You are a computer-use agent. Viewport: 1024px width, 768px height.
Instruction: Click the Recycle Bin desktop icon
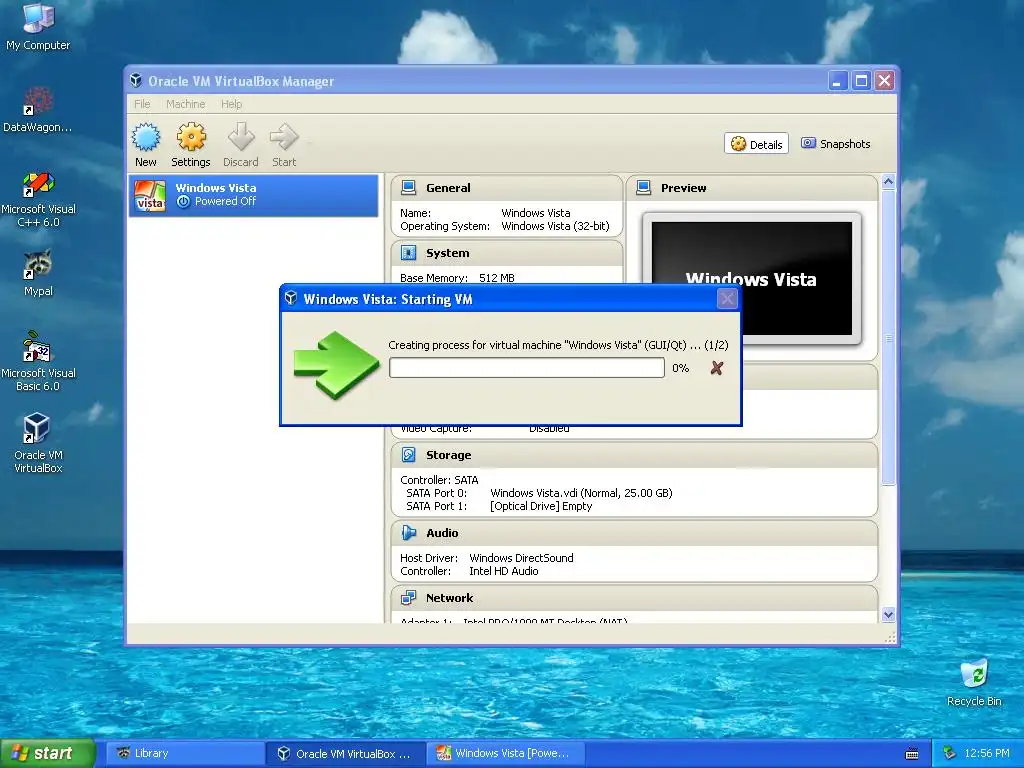(974, 675)
